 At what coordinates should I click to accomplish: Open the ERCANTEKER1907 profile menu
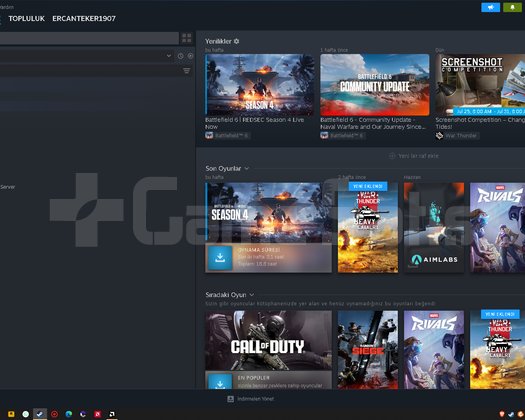[84, 18]
